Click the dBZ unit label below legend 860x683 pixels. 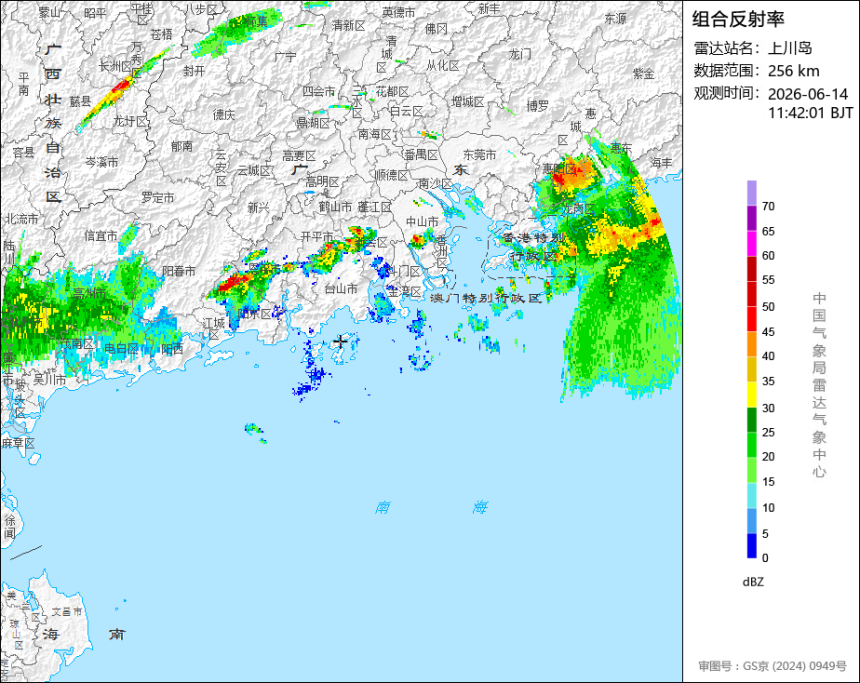pos(753,582)
